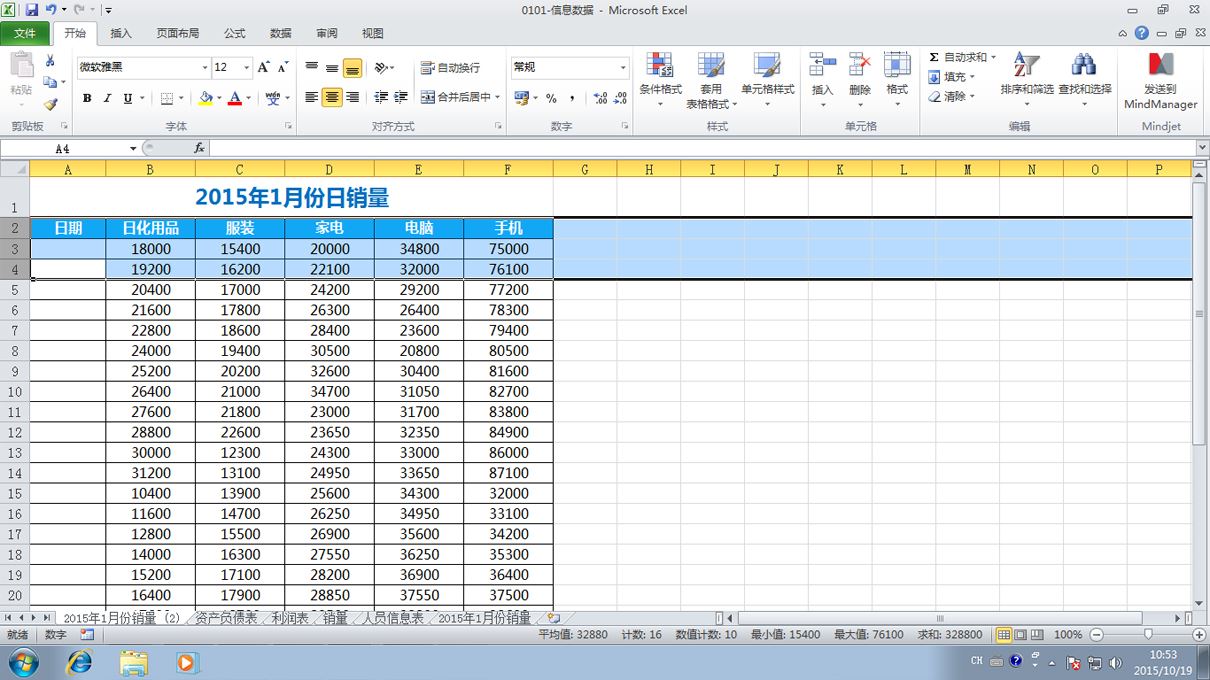Expand the 填充 fill dropdown
The image size is (1210, 680).
tap(972, 77)
